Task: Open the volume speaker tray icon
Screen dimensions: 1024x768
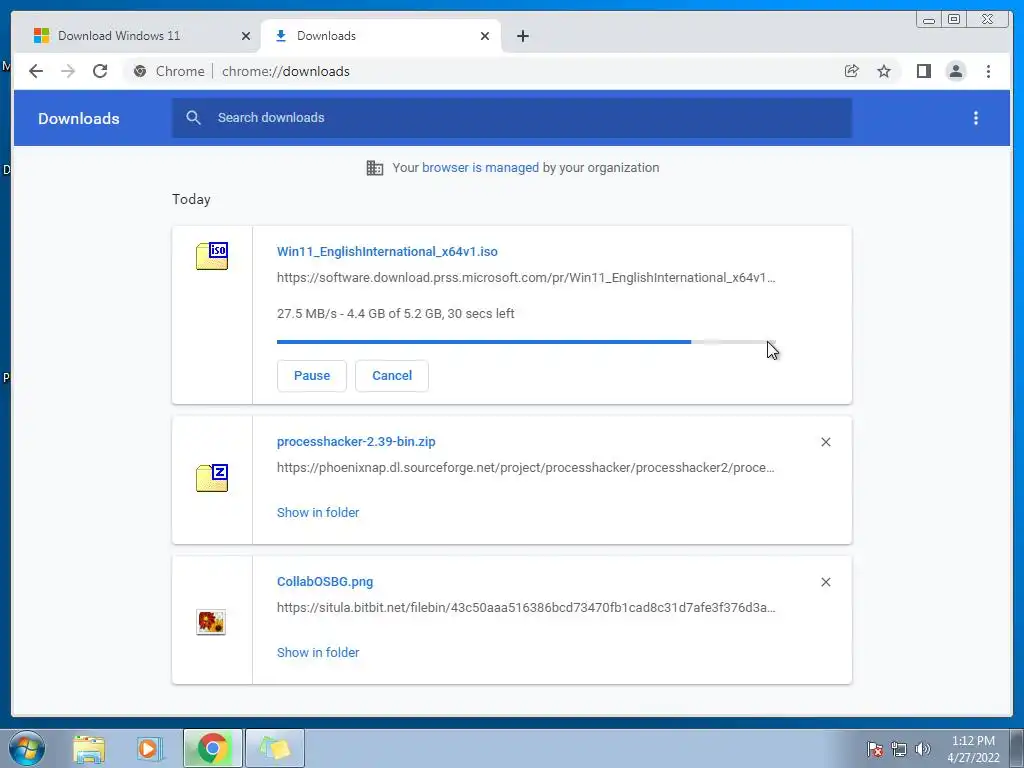Action: coord(923,749)
